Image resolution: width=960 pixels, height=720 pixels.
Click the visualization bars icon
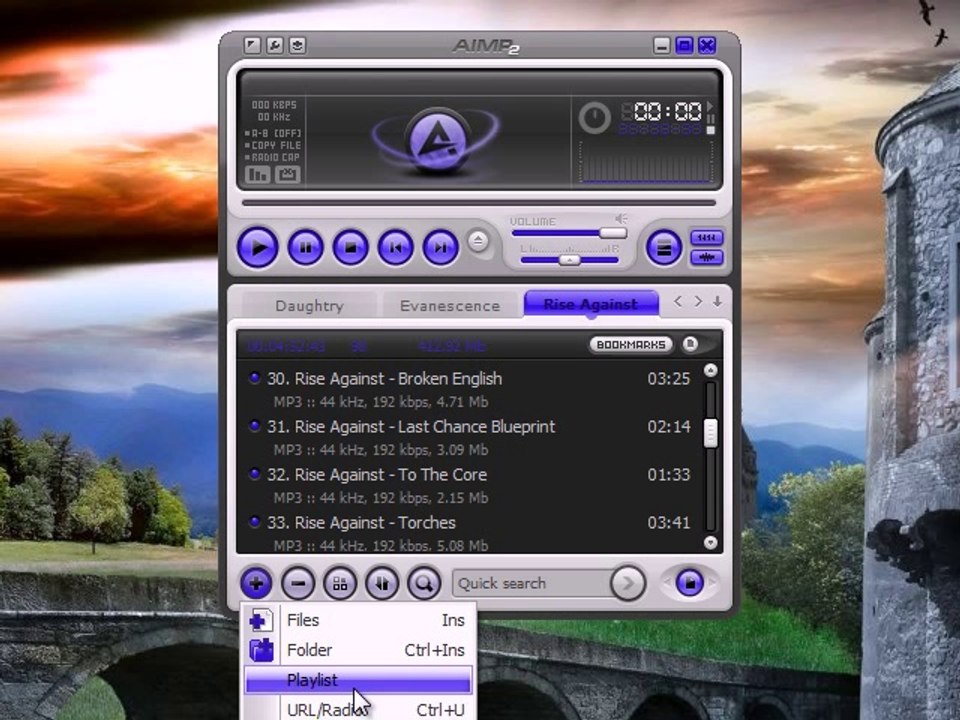pos(258,175)
